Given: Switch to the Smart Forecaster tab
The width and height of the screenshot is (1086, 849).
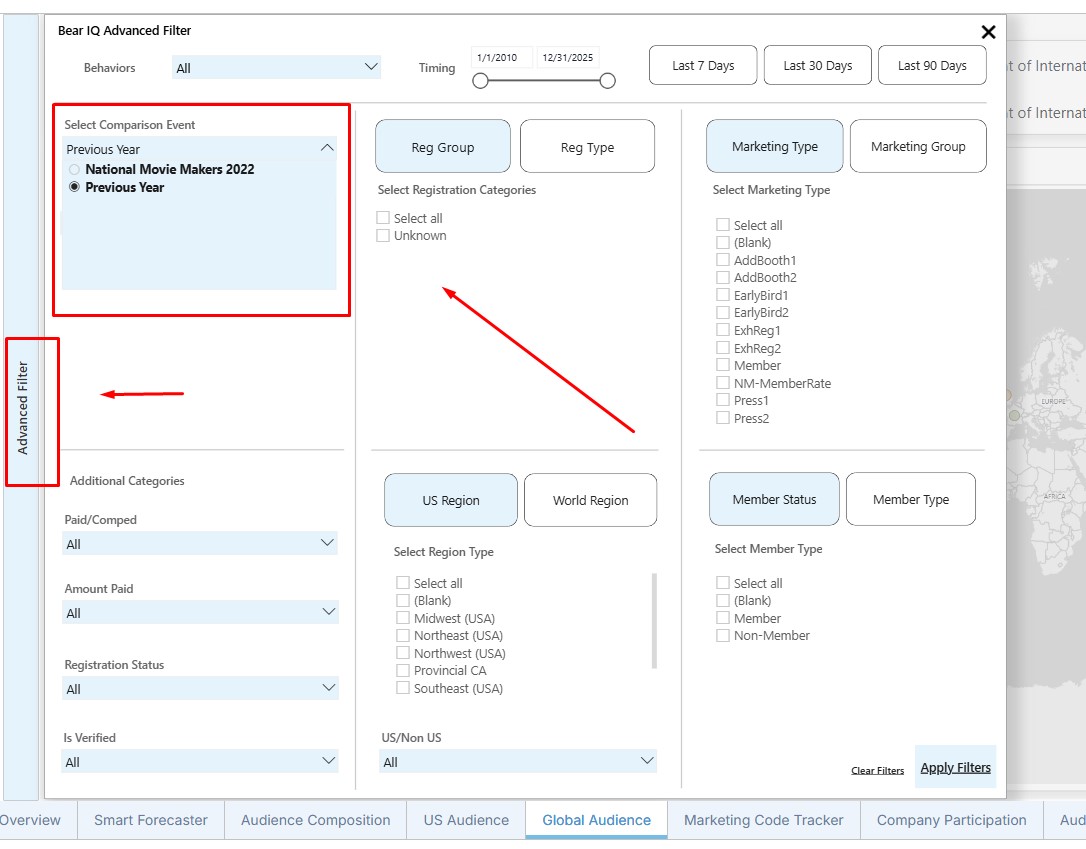Looking at the screenshot, I should [151, 820].
